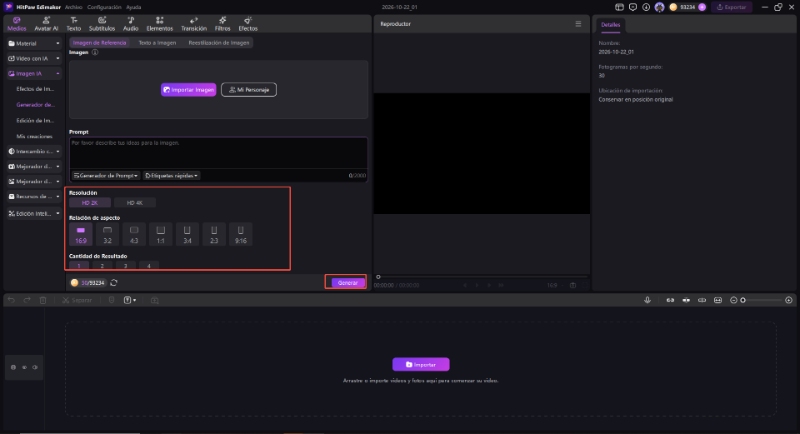Screen dimensions: 800x434
Task: Click the Generar button
Action: point(347,283)
